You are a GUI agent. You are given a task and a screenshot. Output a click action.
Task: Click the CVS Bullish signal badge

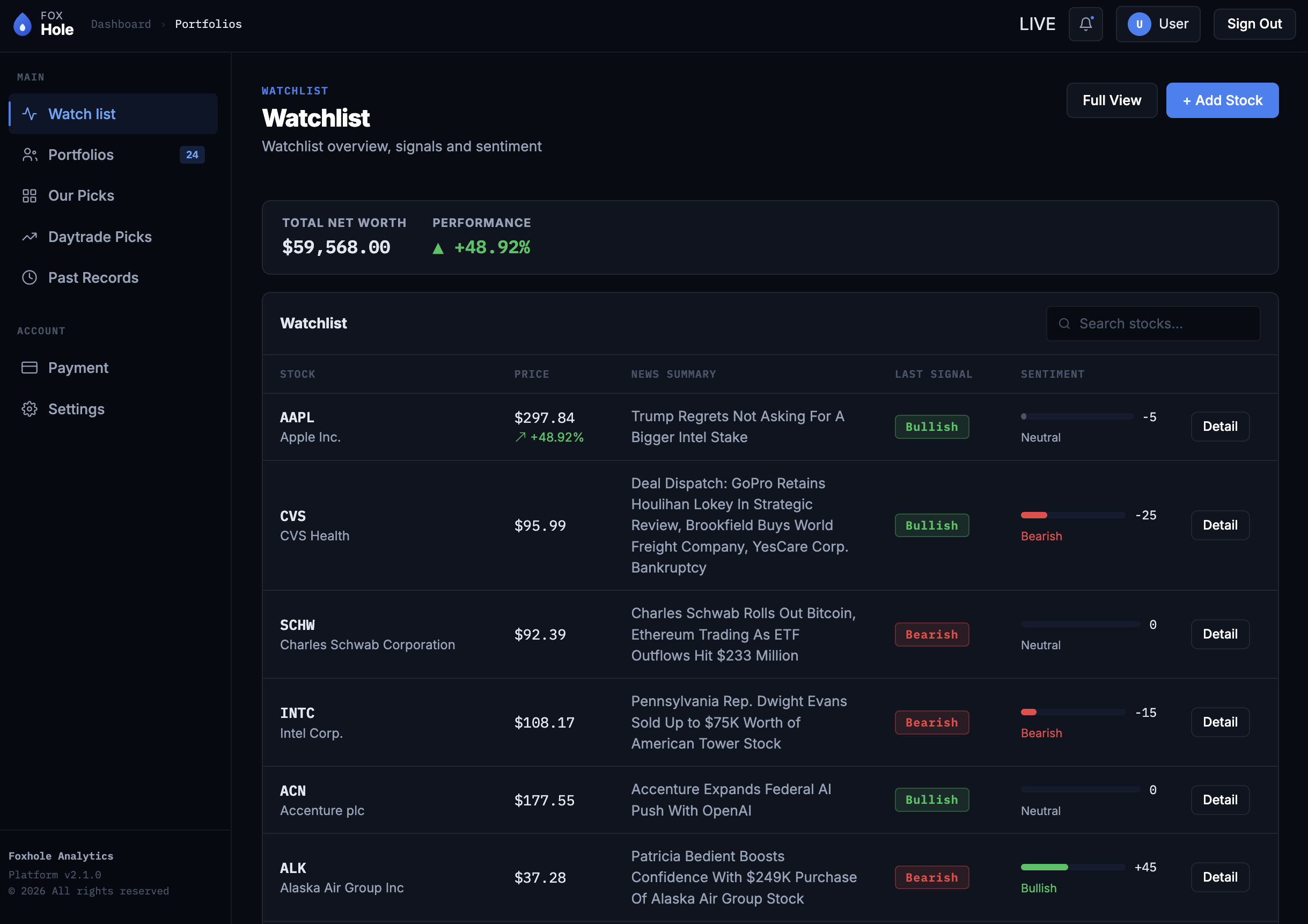pyautogui.click(x=931, y=525)
